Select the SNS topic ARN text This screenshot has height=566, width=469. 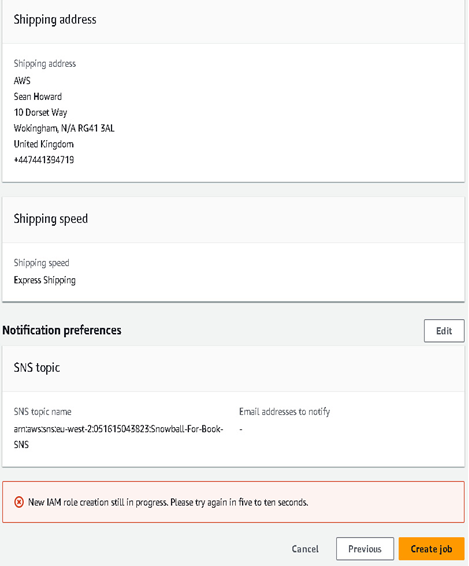click(118, 436)
